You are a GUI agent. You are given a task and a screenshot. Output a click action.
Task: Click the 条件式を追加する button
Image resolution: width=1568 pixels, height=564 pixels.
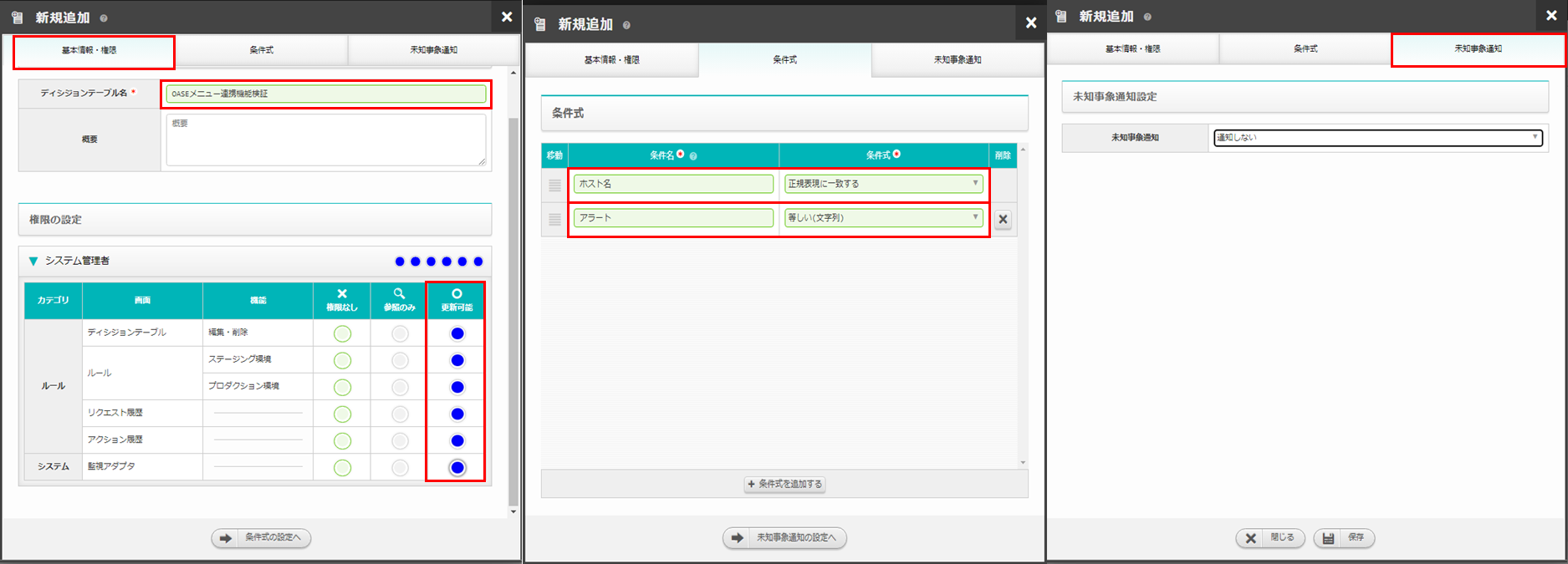click(x=784, y=484)
